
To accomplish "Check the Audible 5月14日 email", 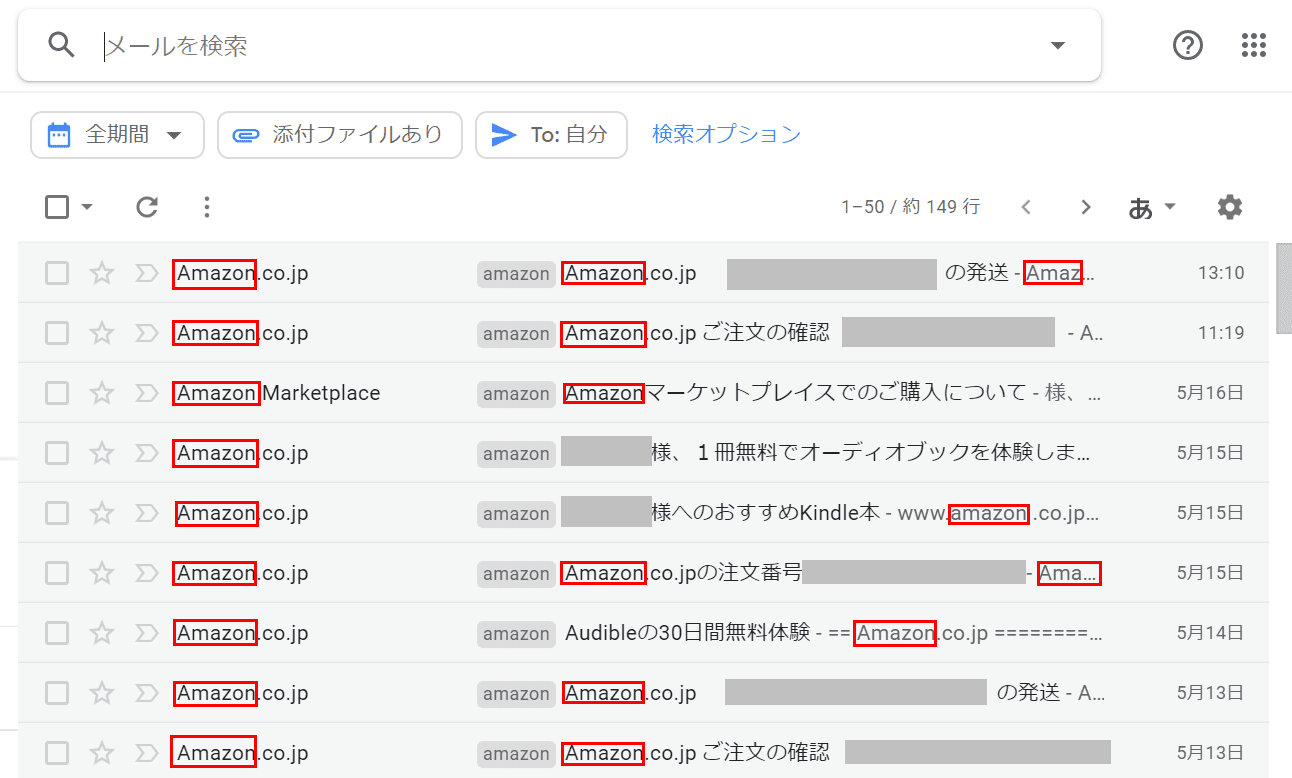I will point(57,633).
